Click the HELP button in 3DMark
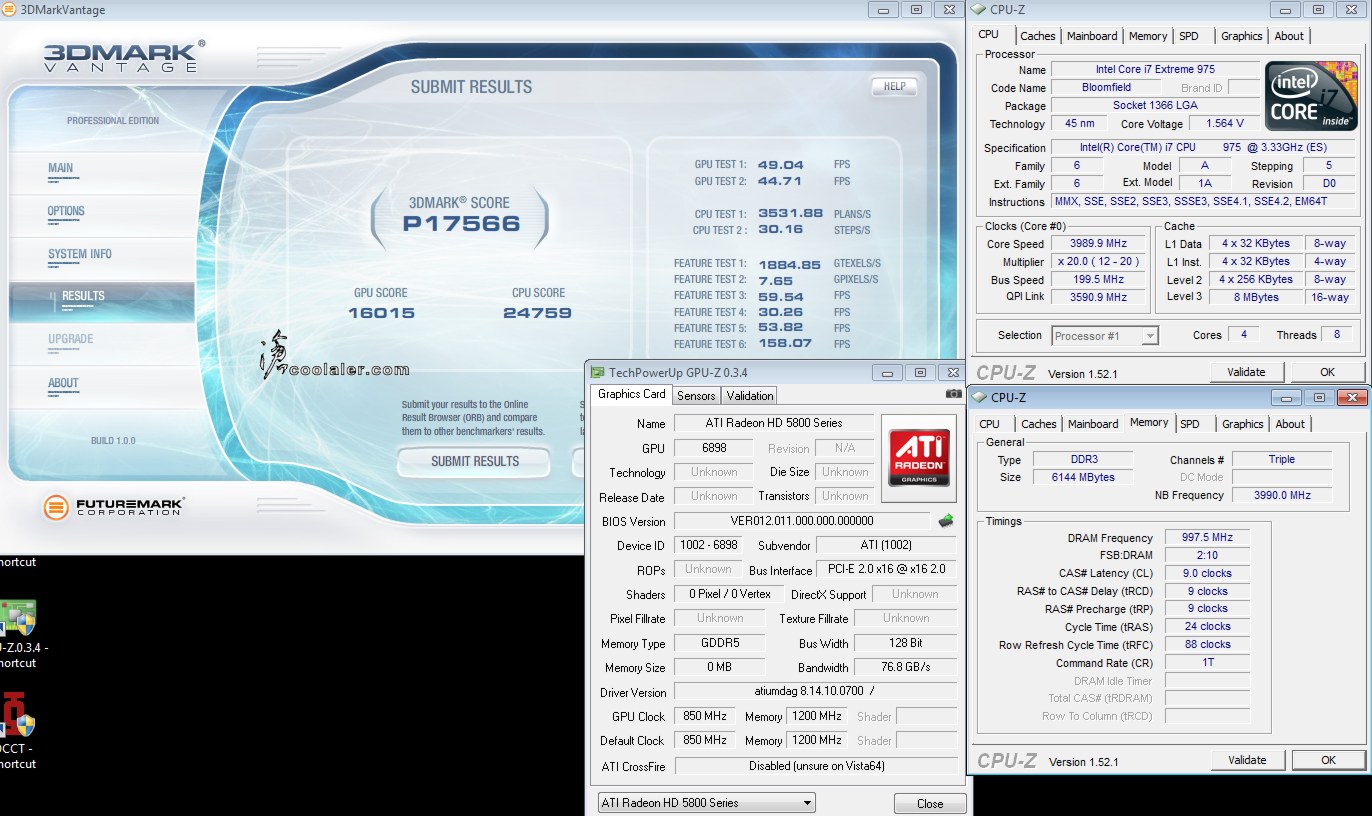 point(894,87)
